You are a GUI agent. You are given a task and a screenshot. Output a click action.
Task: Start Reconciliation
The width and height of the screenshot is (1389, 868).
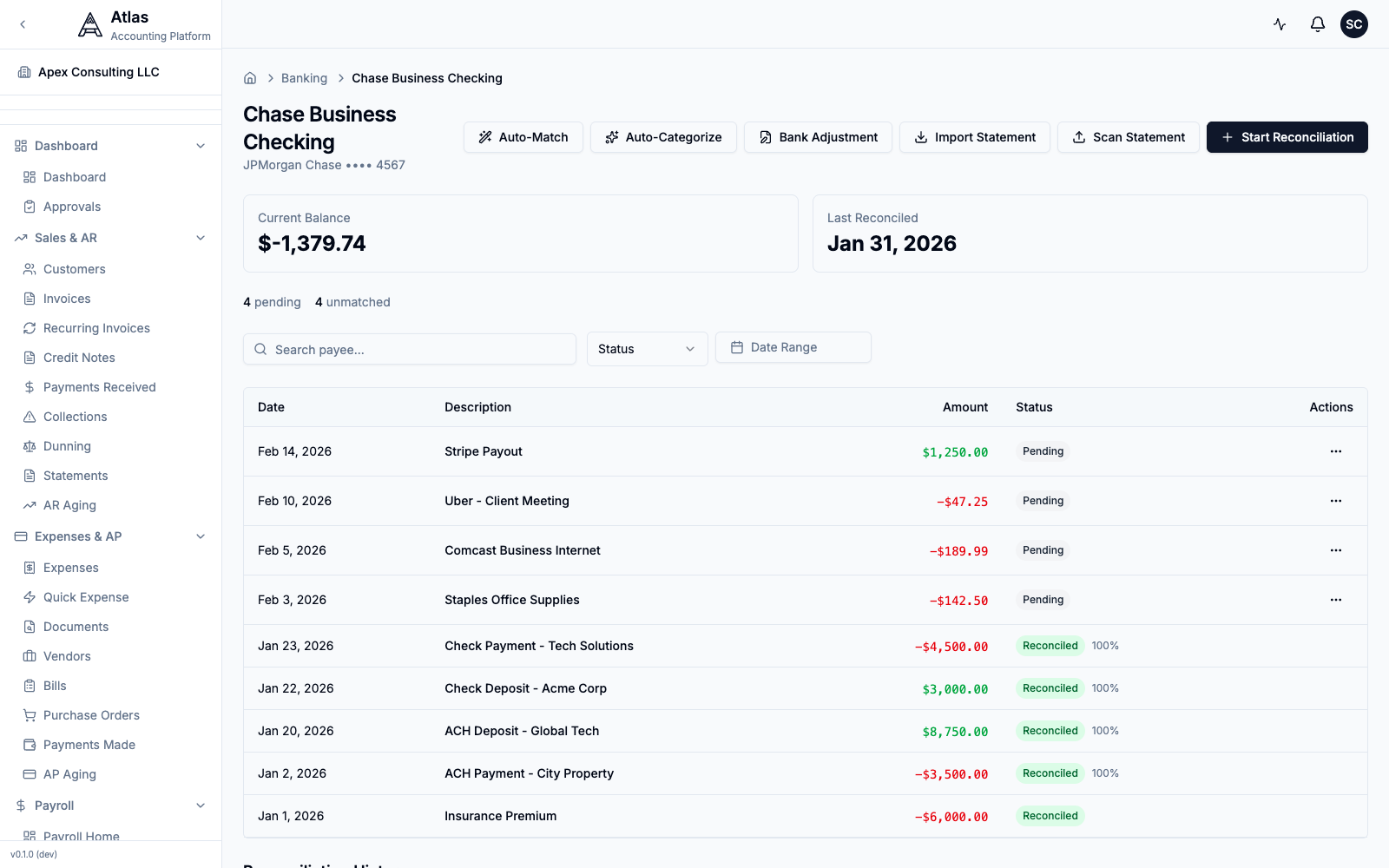pyautogui.click(x=1287, y=137)
